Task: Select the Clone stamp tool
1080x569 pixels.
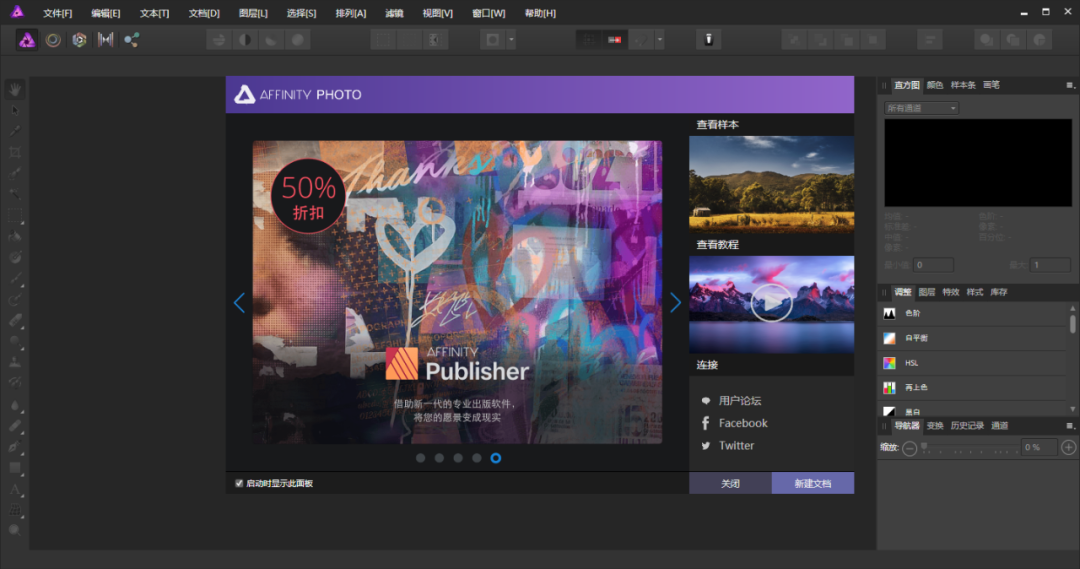Action: 14,362
